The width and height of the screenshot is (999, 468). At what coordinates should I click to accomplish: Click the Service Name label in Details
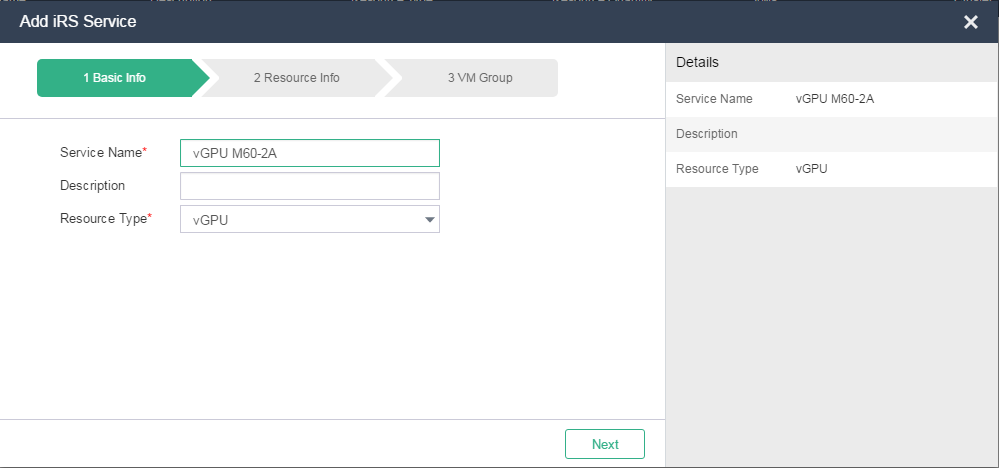tap(714, 99)
